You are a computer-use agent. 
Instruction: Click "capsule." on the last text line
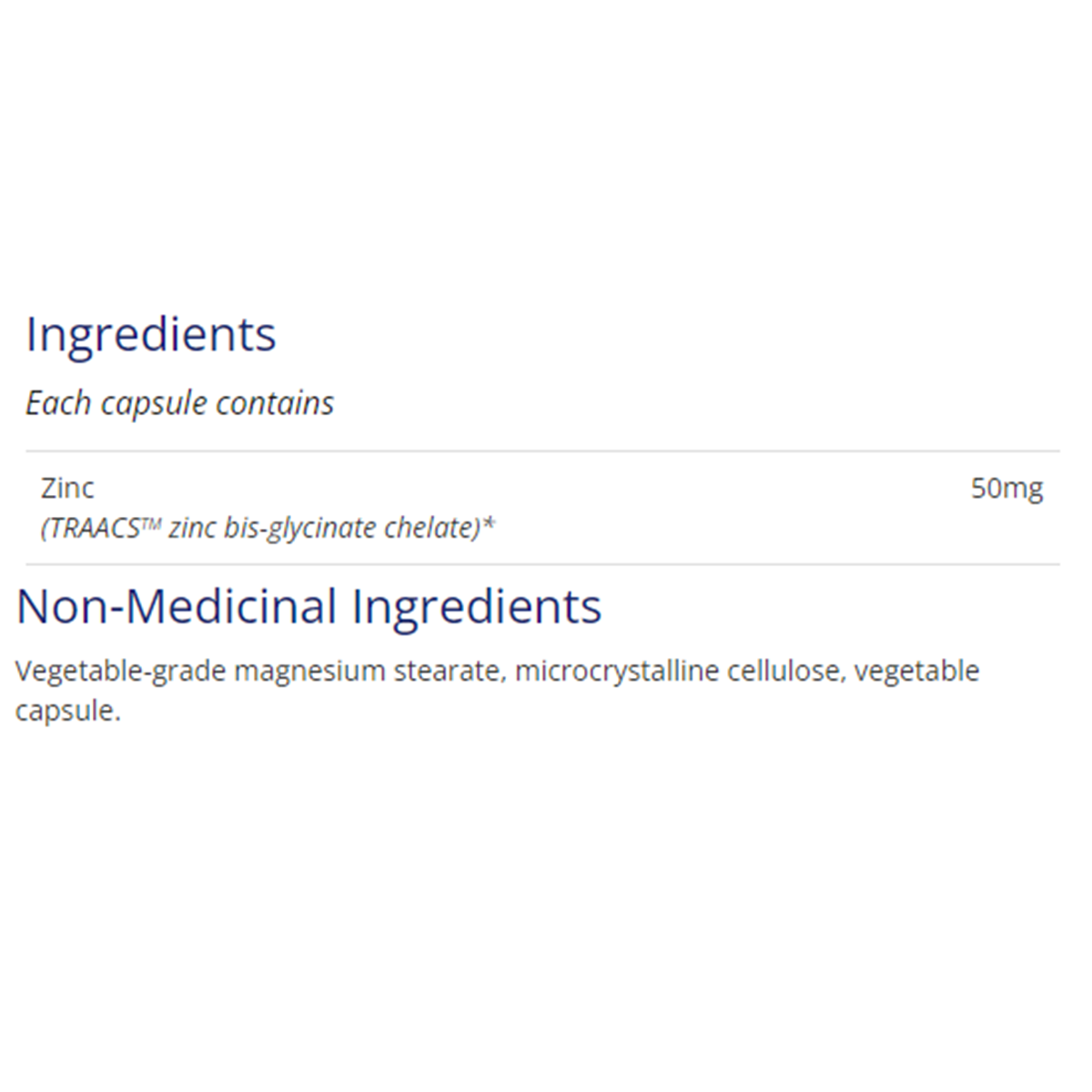[x=67, y=712]
